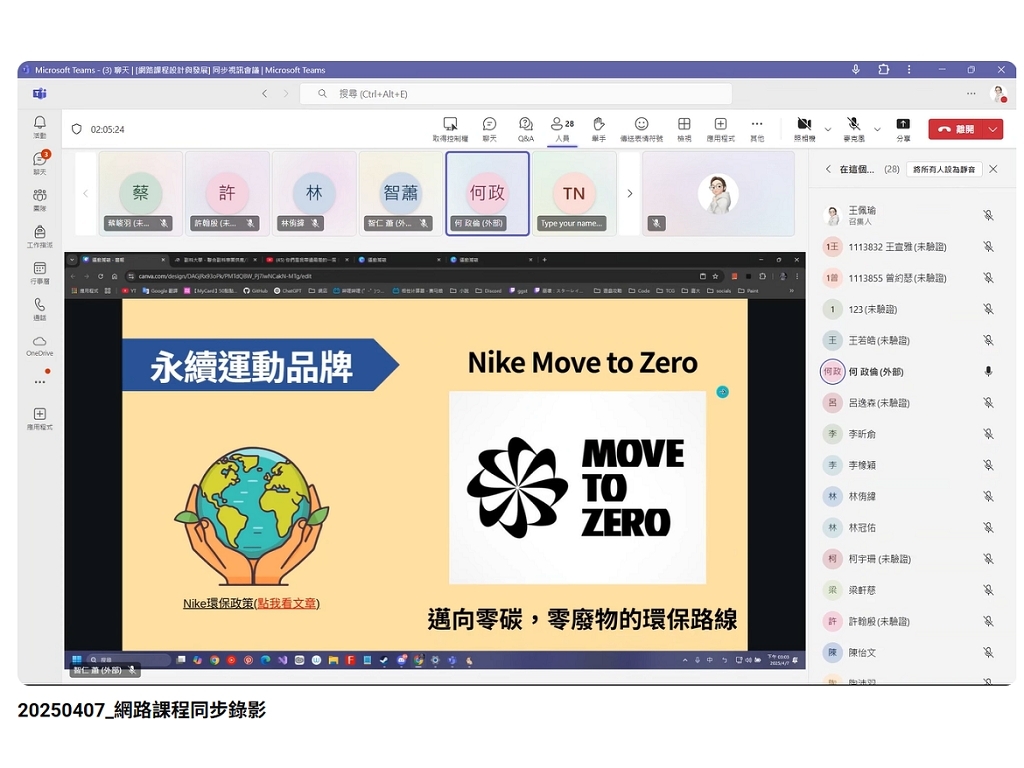
Task: Click Take control (取得控制權) icon
Action: pyautogui.click(x=450, y=129)
